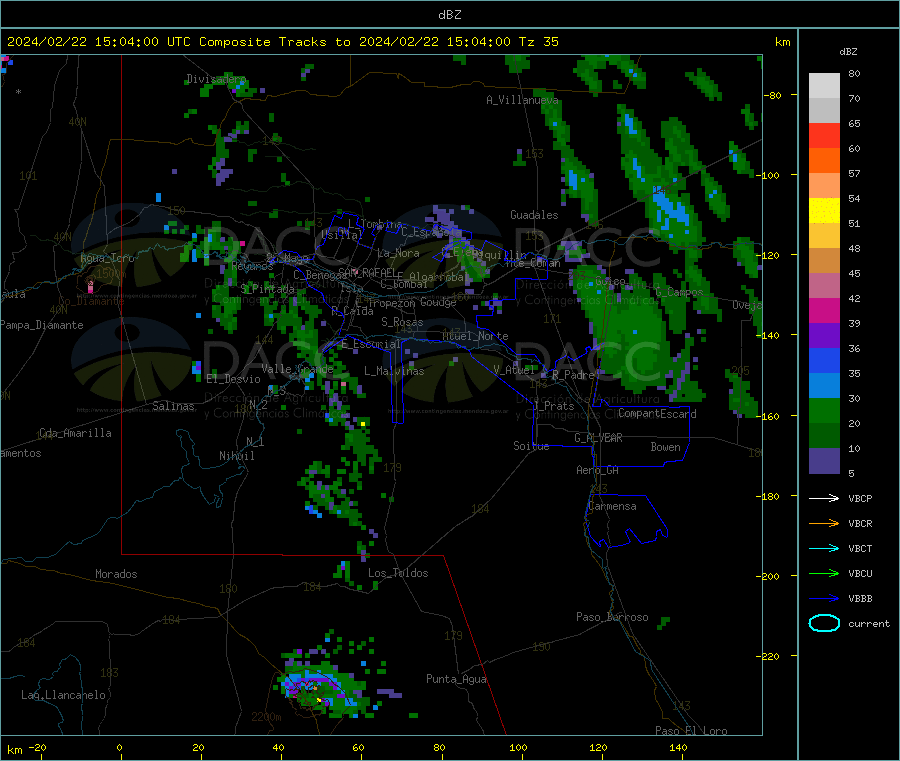Click the S_Rosas label
This screenshot has height=761, width=900.
(402, 323)
